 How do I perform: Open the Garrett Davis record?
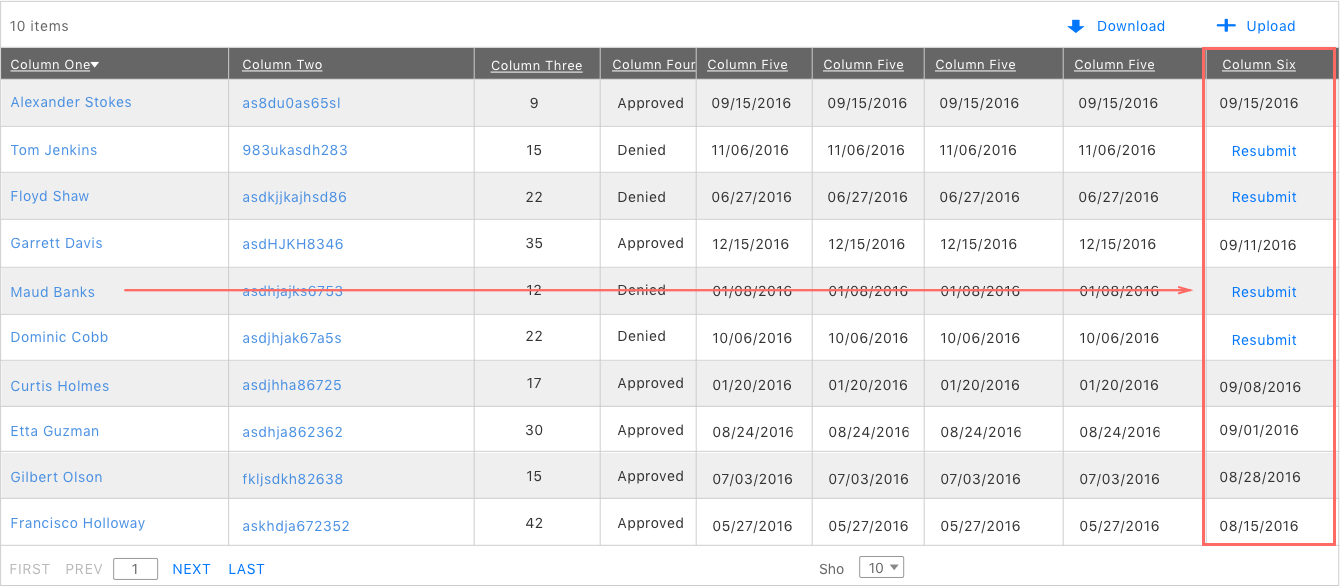pyautogui.click(x=56, y=243)
